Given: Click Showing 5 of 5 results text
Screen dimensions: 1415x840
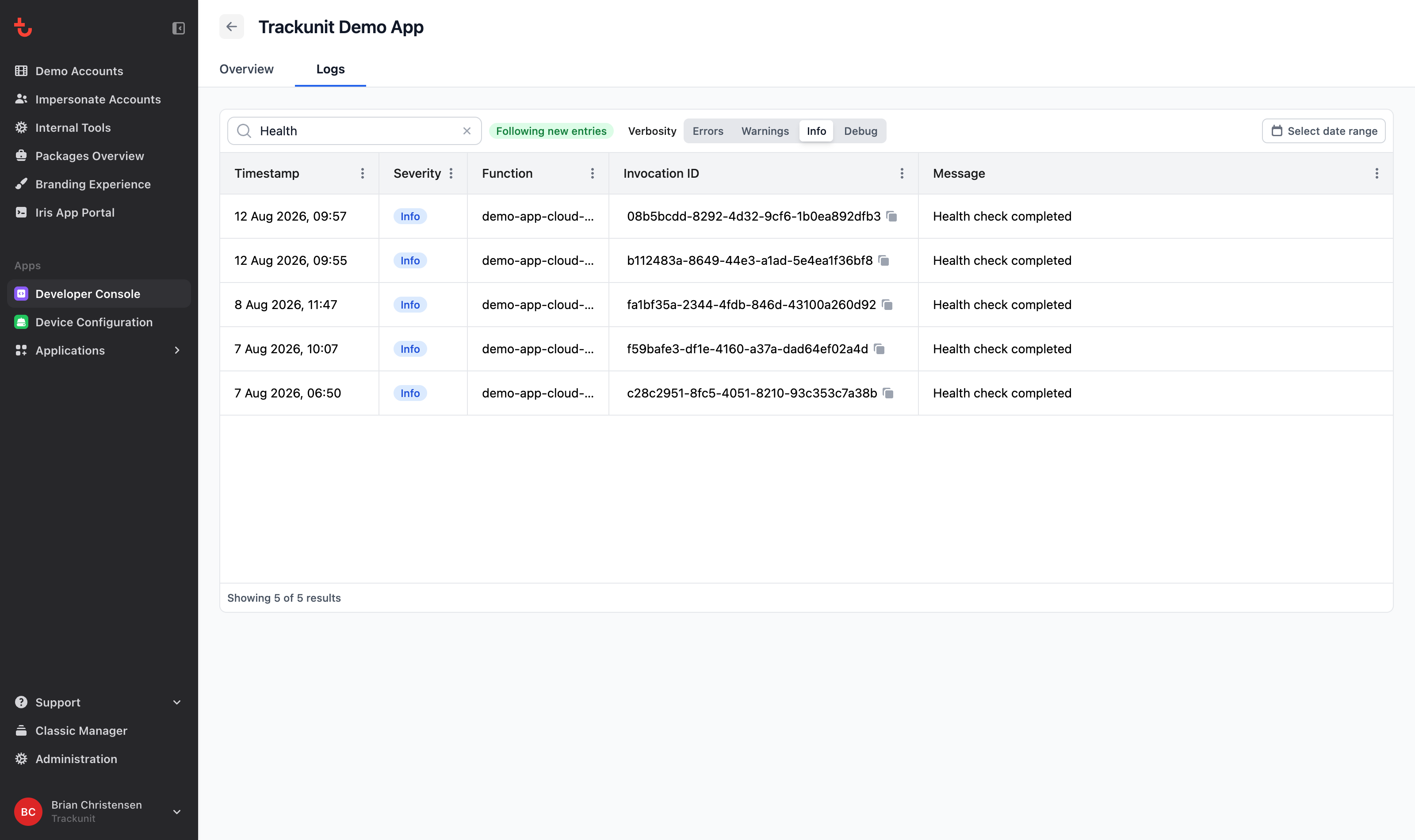Looking at the screenshot, I should tap(284, 598).
